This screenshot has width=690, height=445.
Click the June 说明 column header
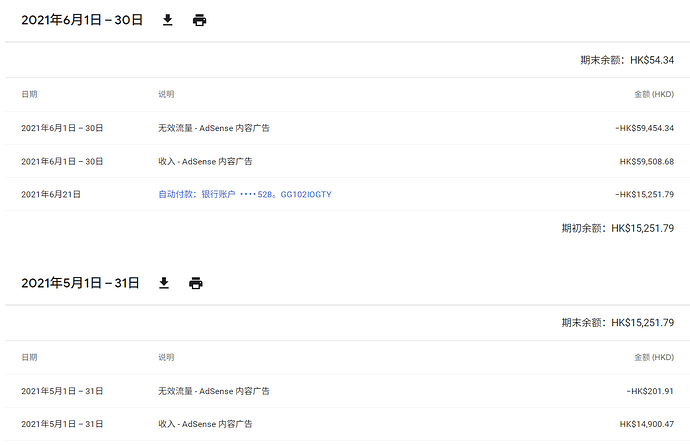[166, 94]
